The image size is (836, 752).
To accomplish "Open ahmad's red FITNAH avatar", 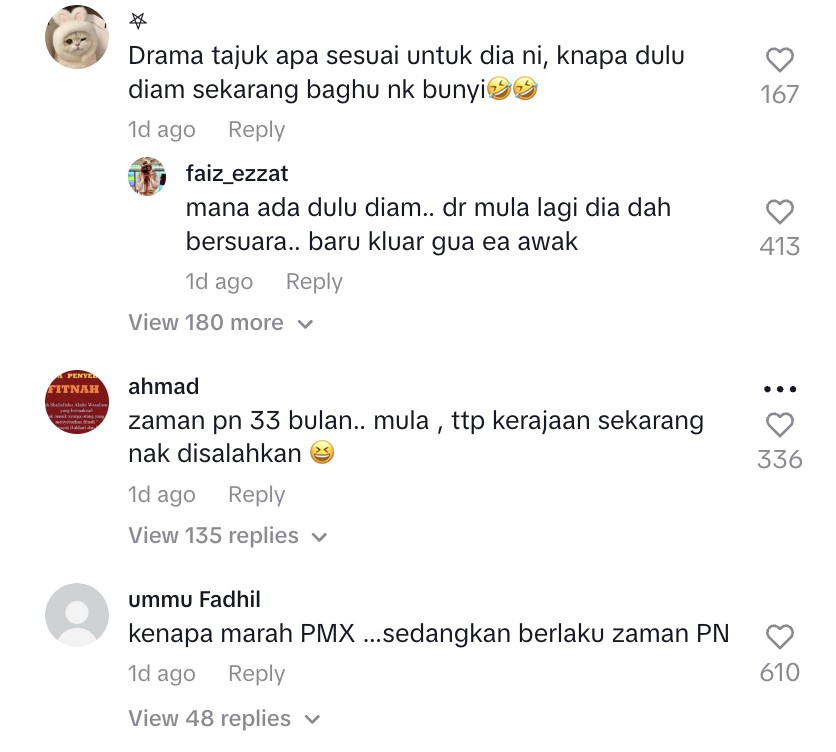I will click(x=77, y=402).
